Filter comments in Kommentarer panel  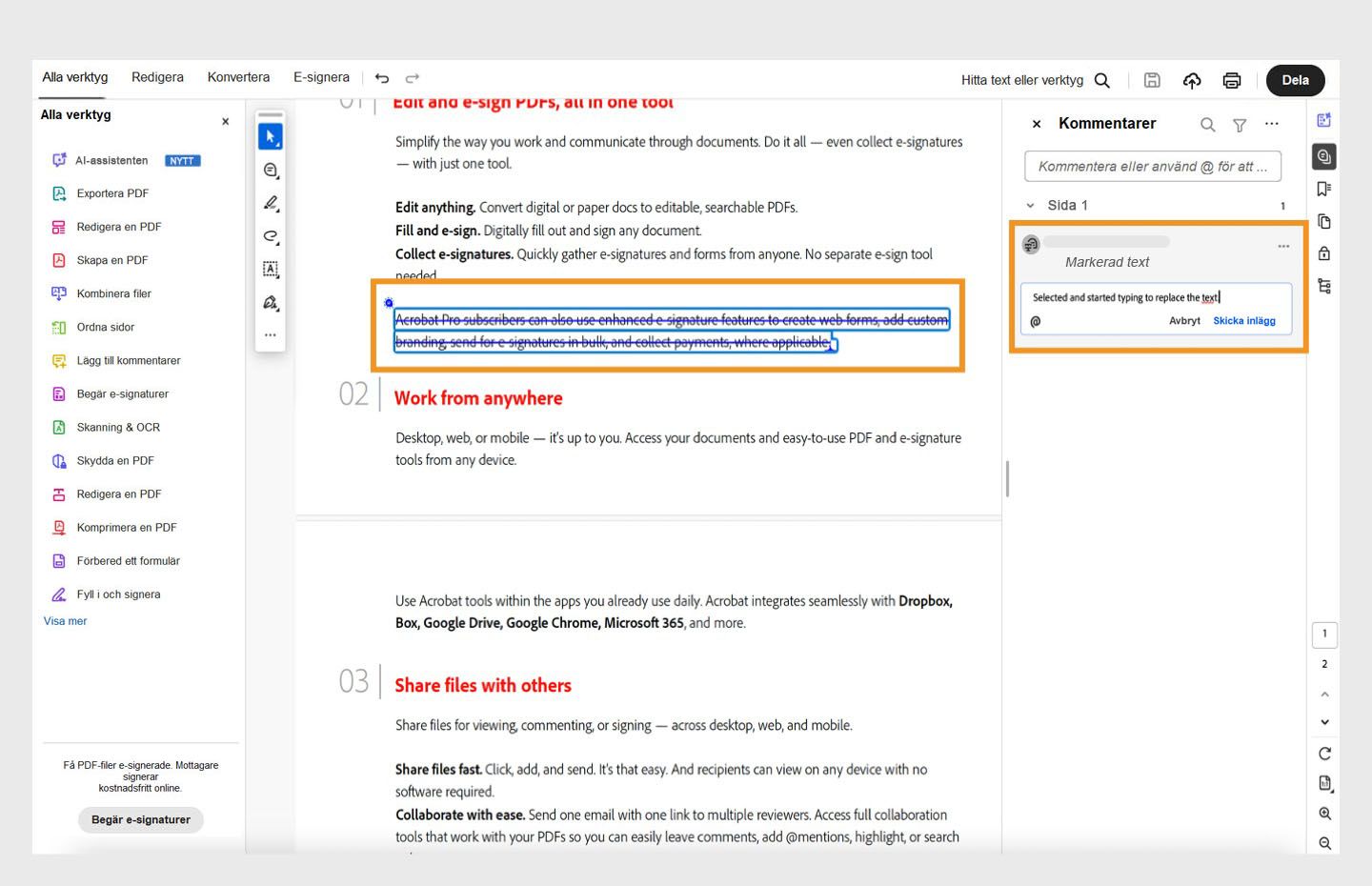coord(1240,125)
